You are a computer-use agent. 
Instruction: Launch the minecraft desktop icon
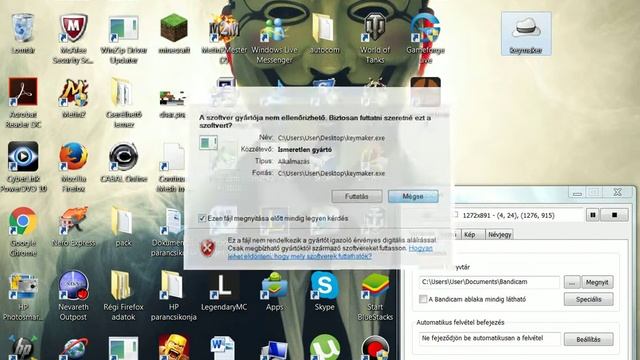[x=174, y=34]
